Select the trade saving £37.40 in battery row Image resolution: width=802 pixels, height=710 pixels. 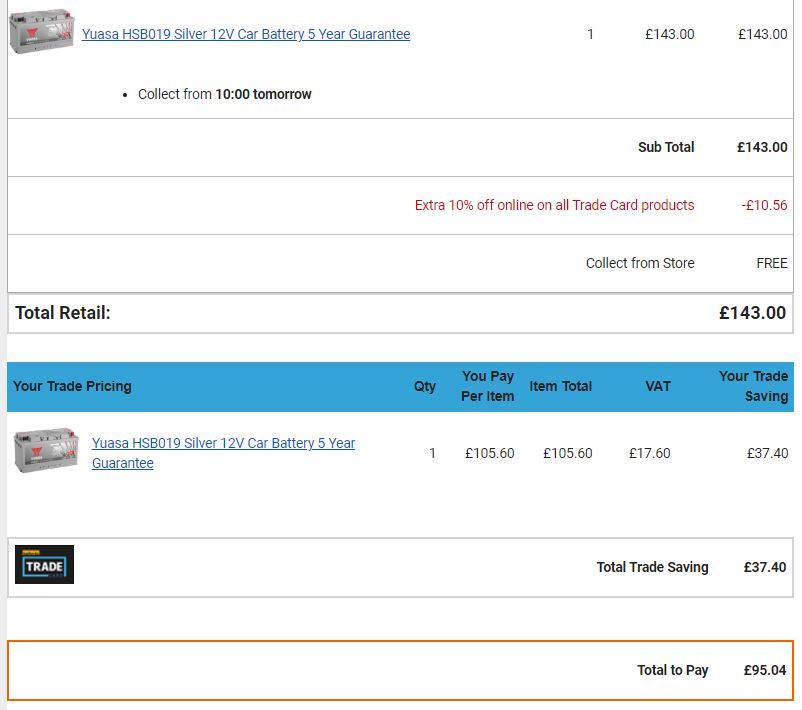768,453
